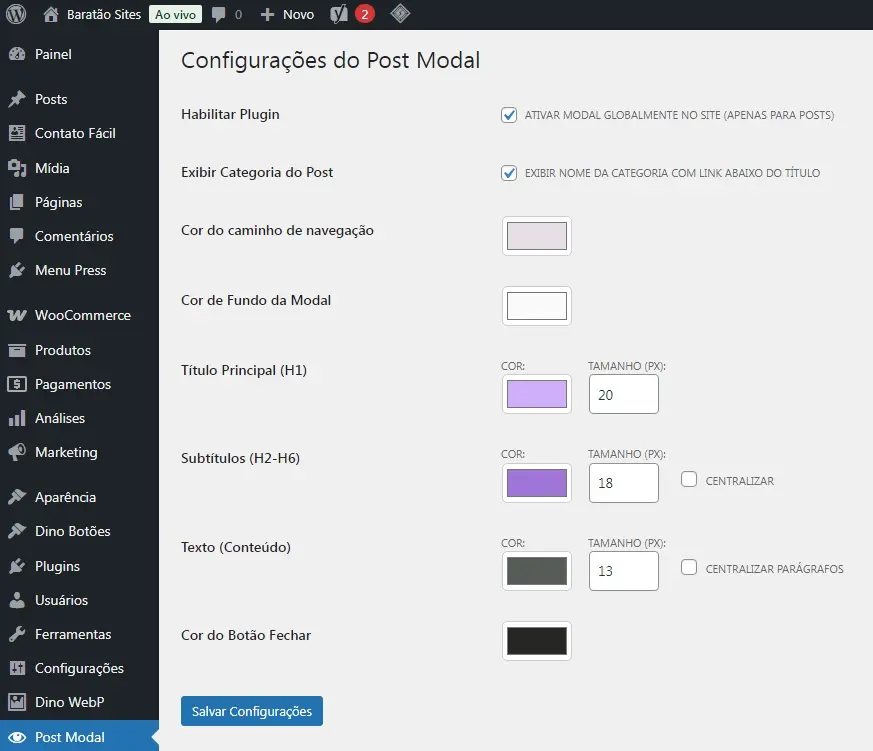Click the WooCommerce sidebar icon
This screenshot has height=751, width=873.
(17, 315)
